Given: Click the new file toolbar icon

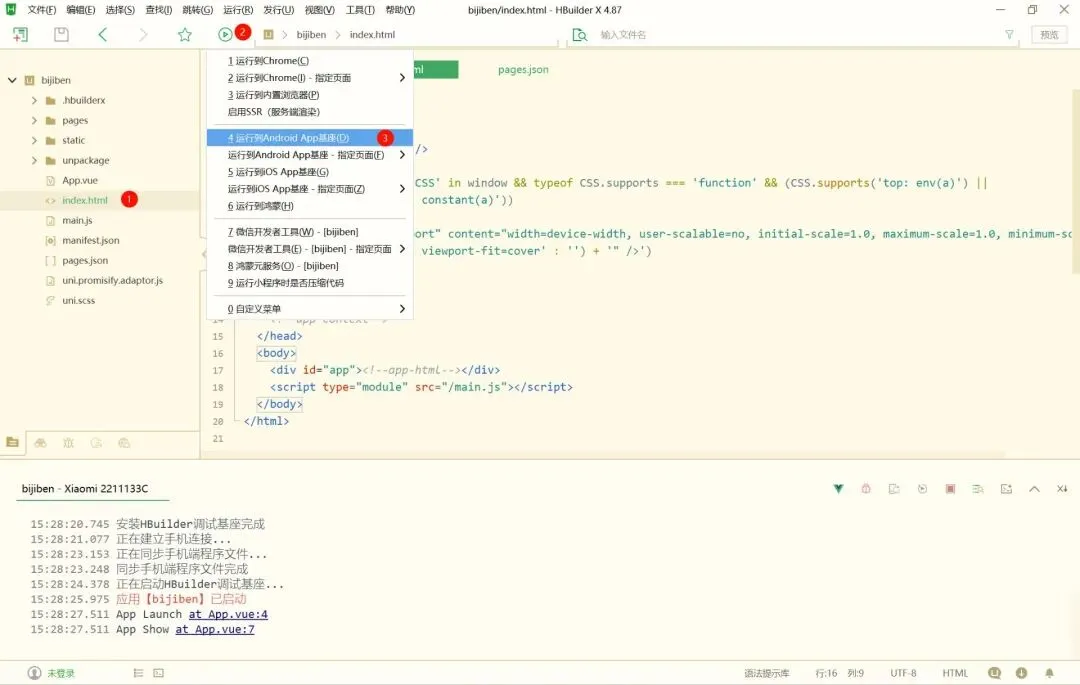Looking at the screenshot, I should pos(20,34).
